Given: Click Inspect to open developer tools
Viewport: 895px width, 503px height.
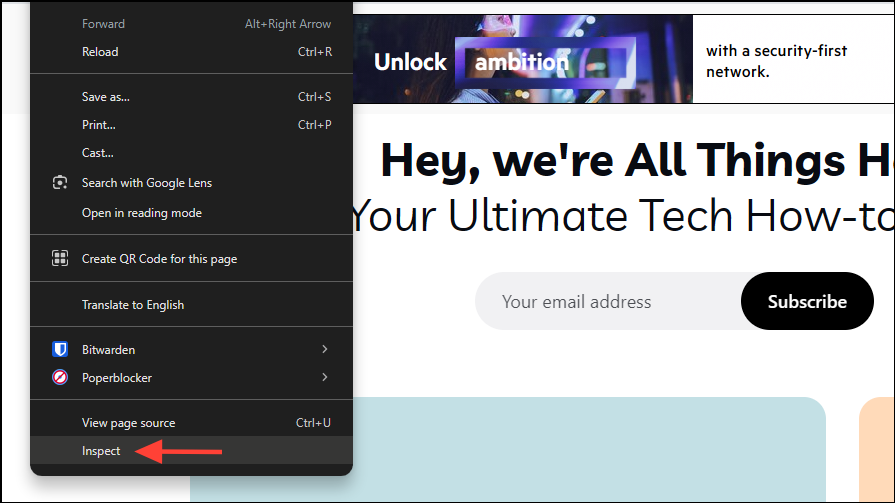Looking at the screenshot, I should (101, 451).
